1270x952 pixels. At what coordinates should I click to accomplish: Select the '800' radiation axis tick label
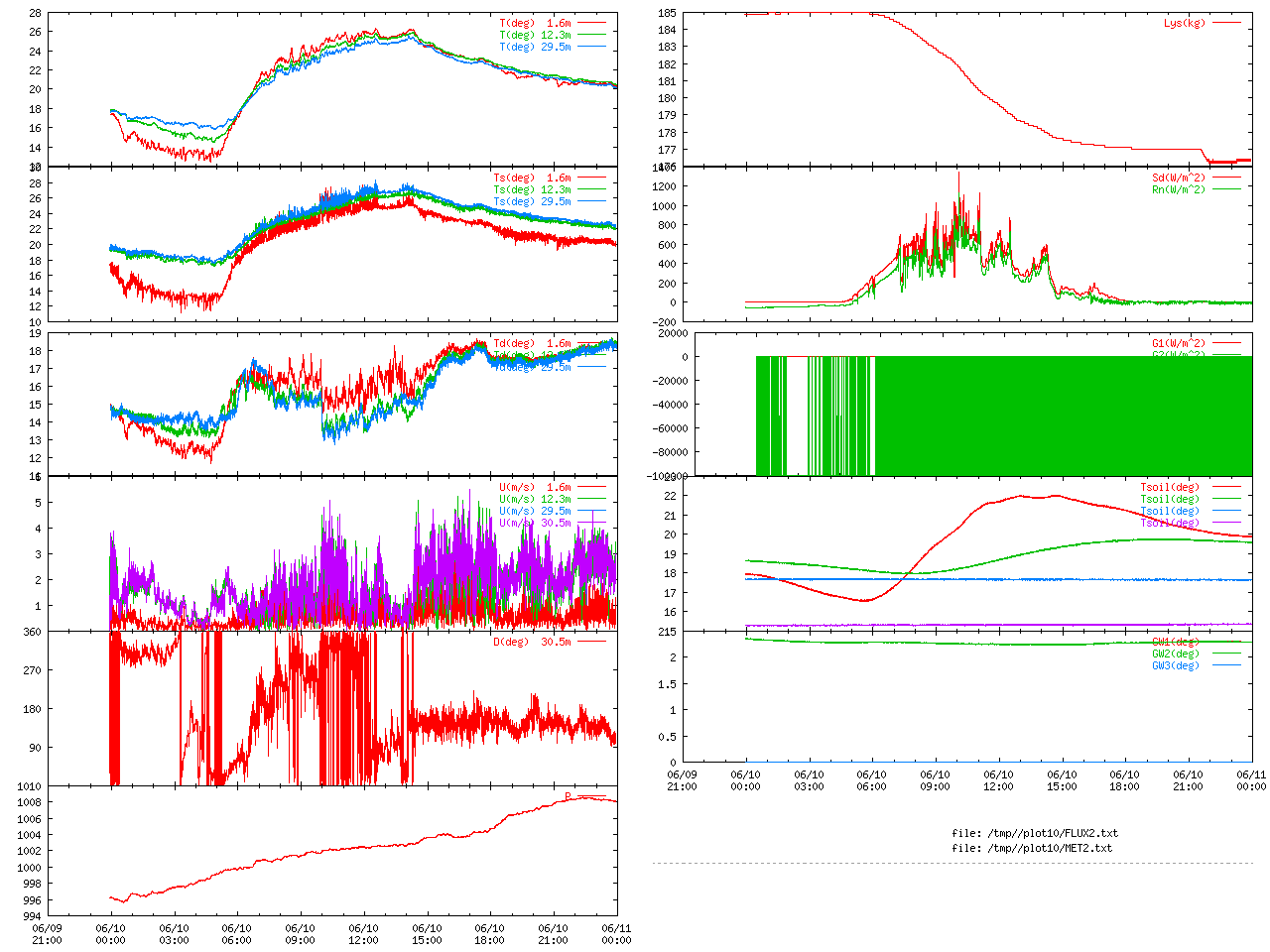[x=667, y=226]
